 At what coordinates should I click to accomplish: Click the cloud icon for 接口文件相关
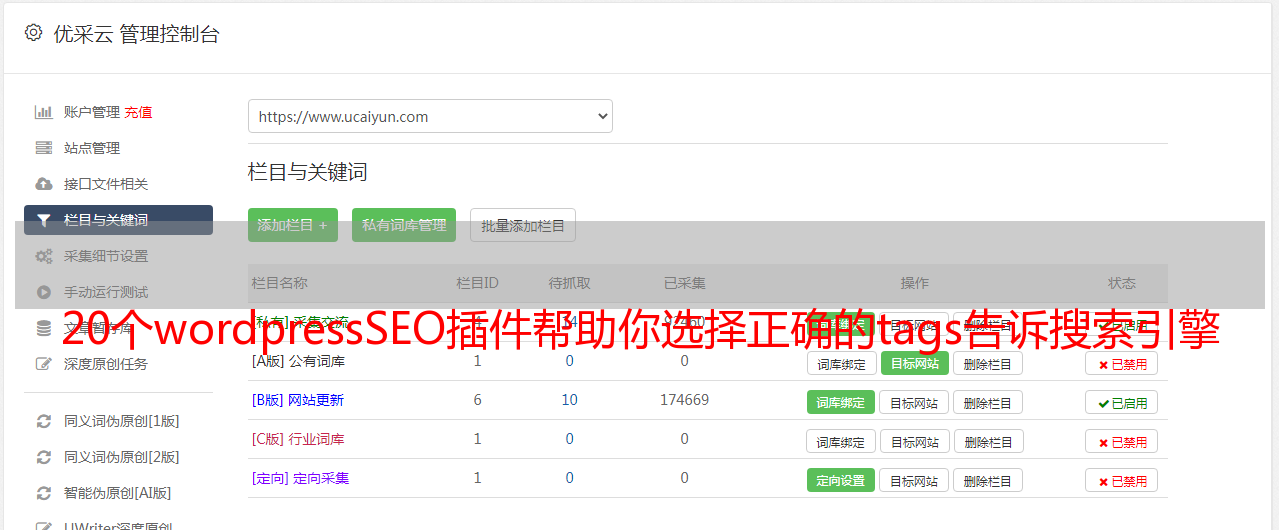[x=43, y=184]
